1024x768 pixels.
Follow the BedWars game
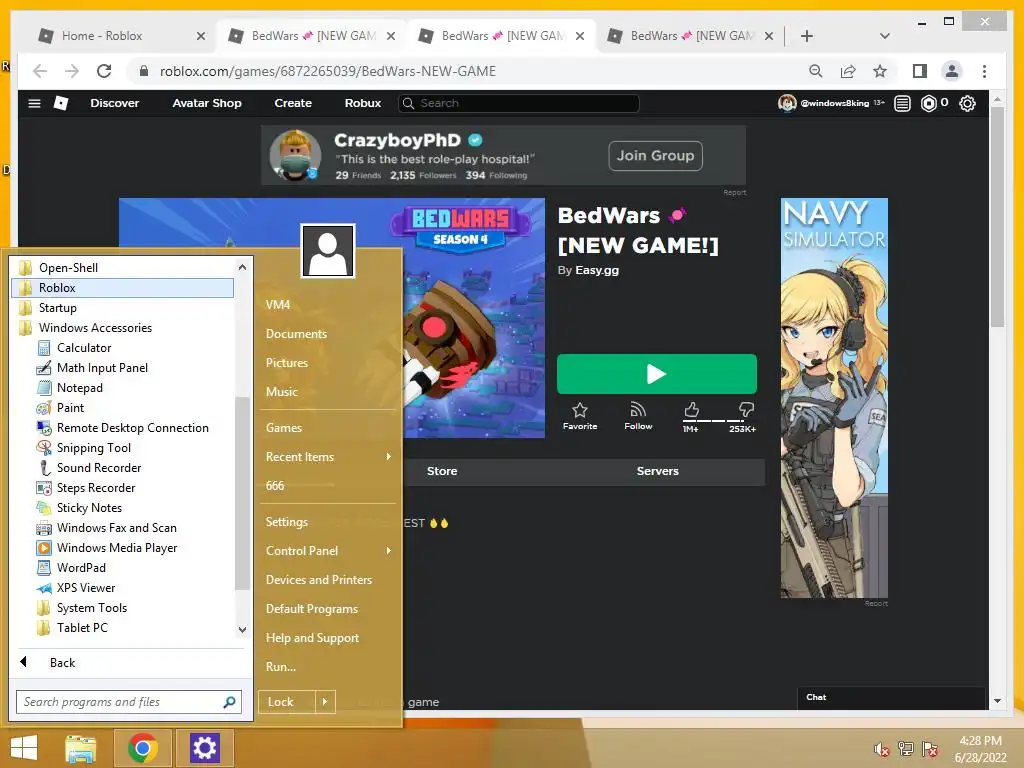coord(638,416)
